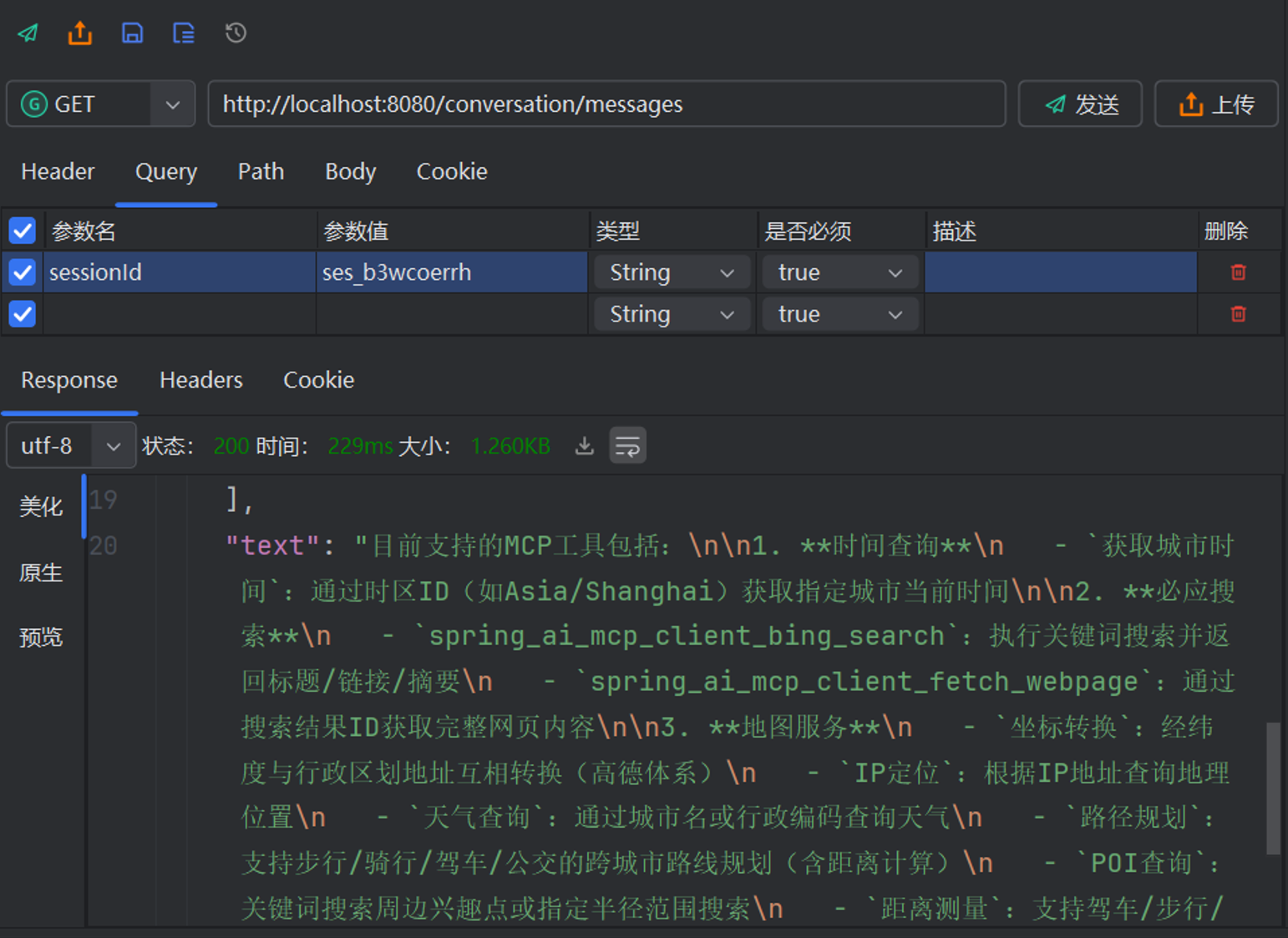
Task: Click the green paper-plane send icon in top toolbar
Action: coord(28,33)
